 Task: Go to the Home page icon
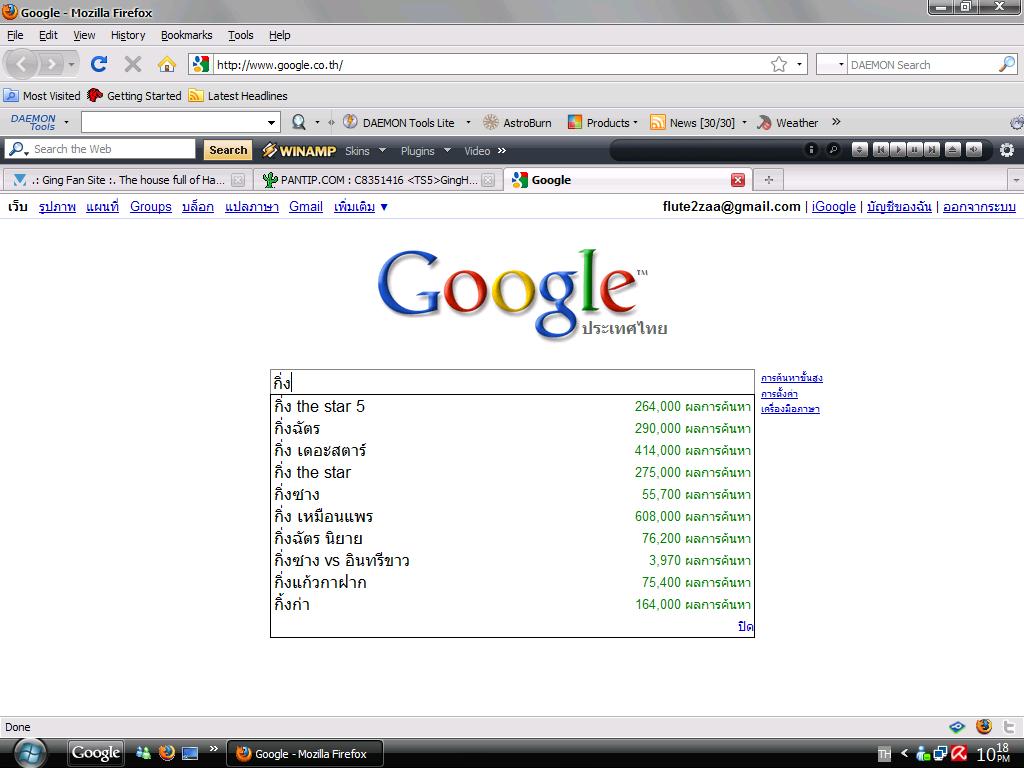(x=167, y=64)
